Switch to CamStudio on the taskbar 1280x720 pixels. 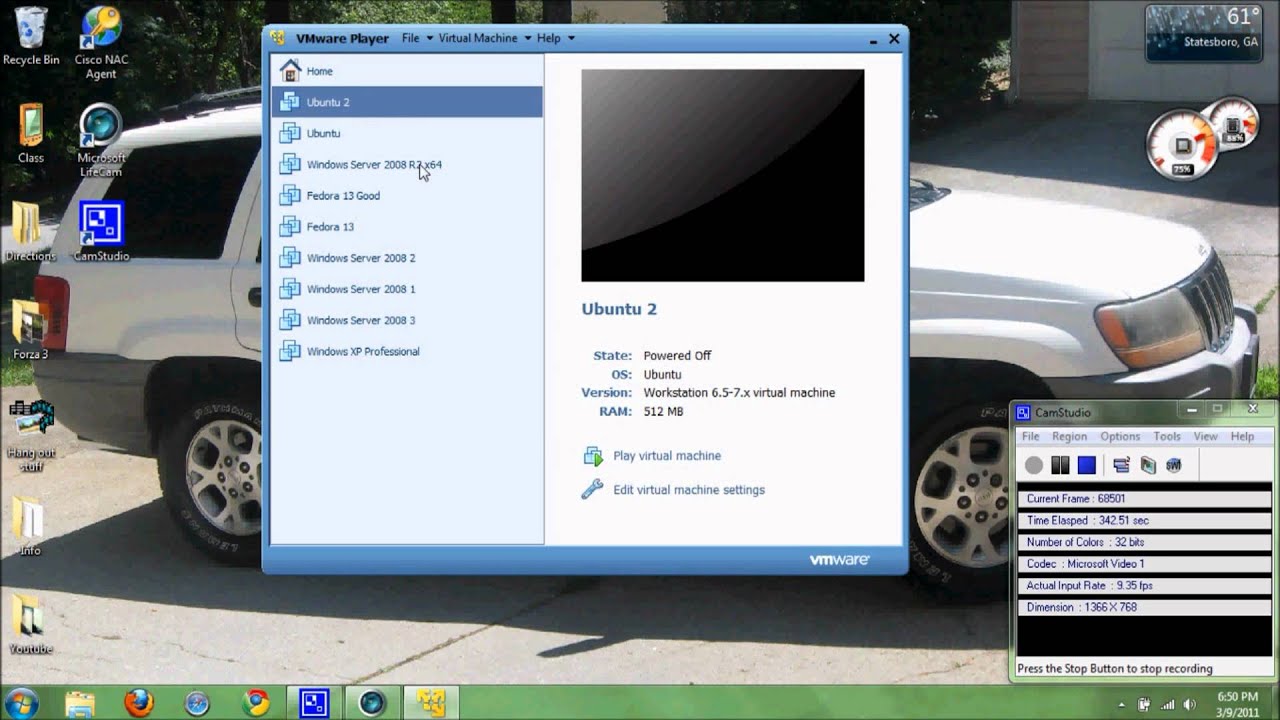tap(314, 703)
